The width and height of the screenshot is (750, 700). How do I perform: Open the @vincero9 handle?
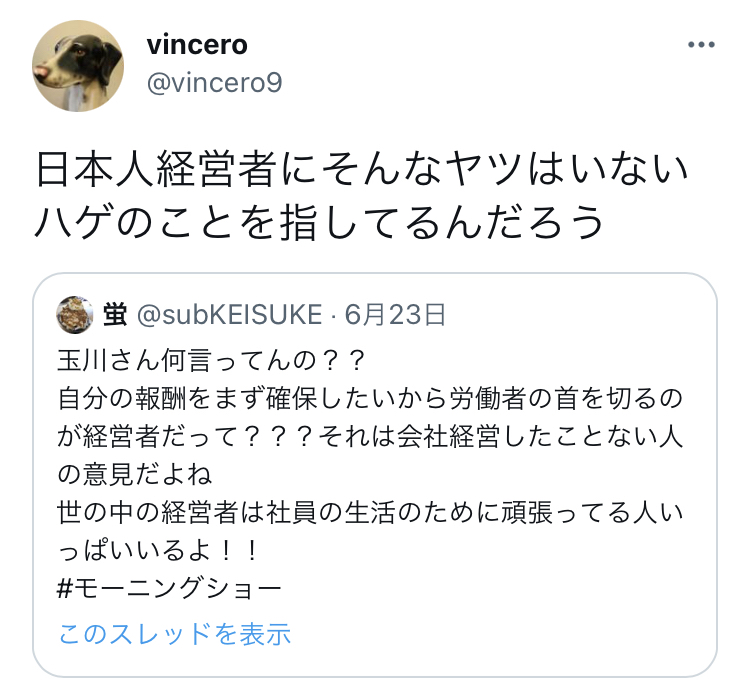point(214,83)
